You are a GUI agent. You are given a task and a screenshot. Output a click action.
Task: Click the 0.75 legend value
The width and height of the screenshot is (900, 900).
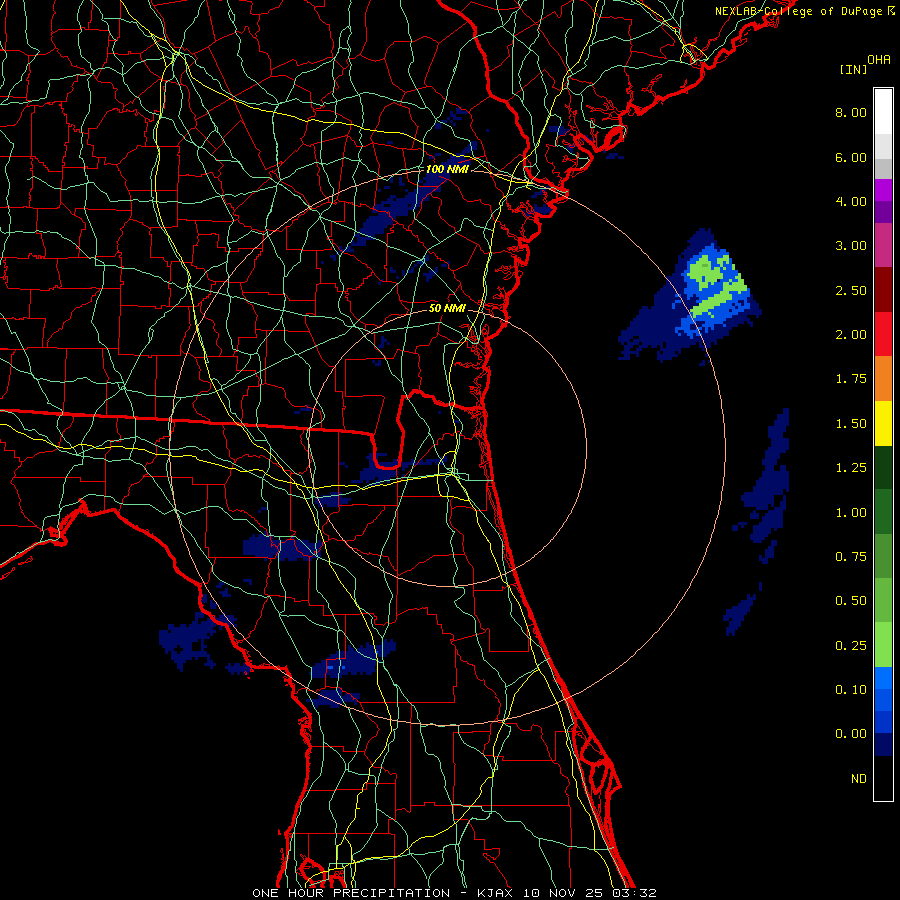coord(851,557)
